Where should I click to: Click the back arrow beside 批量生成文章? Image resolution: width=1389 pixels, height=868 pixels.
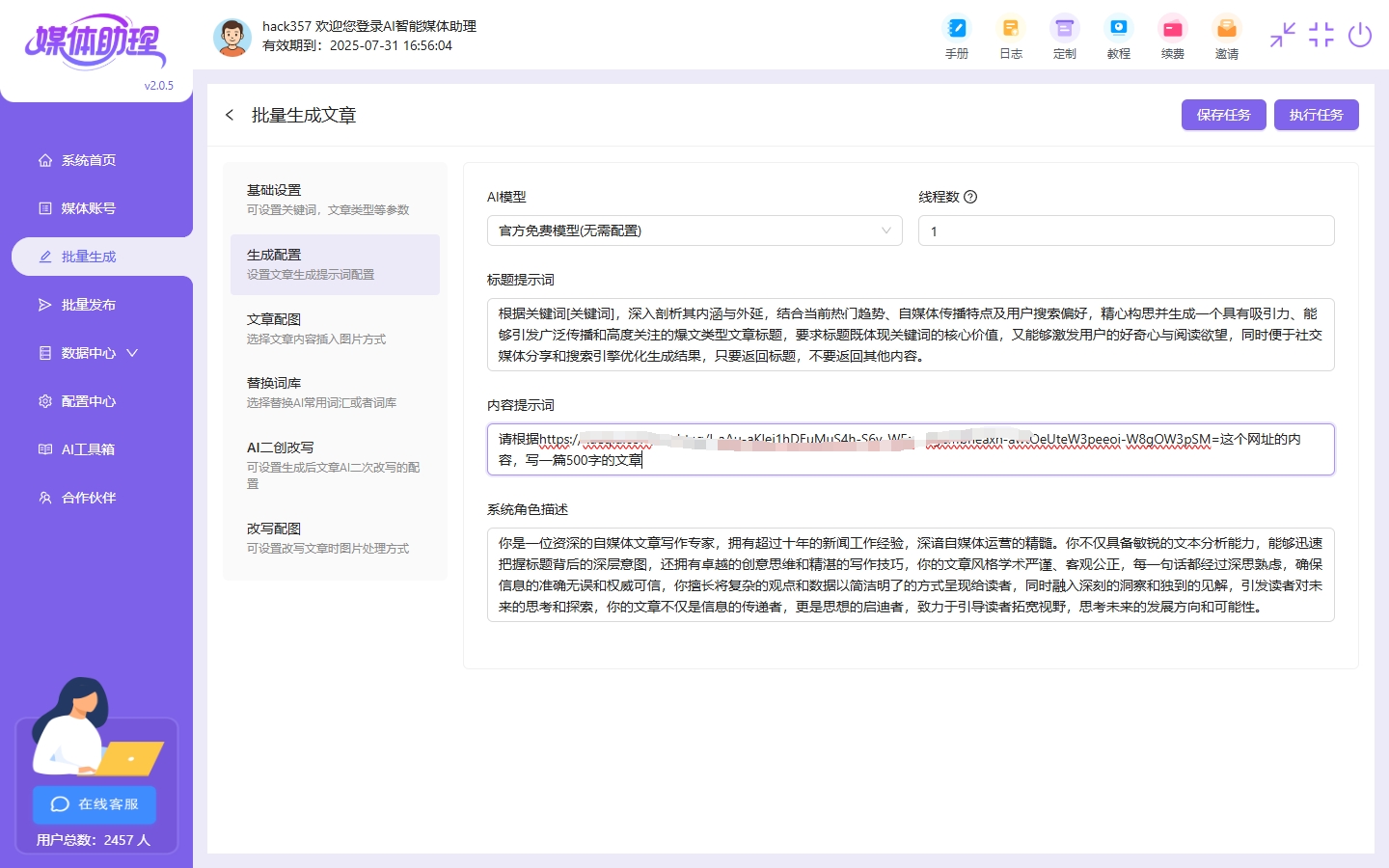(230, 115)
